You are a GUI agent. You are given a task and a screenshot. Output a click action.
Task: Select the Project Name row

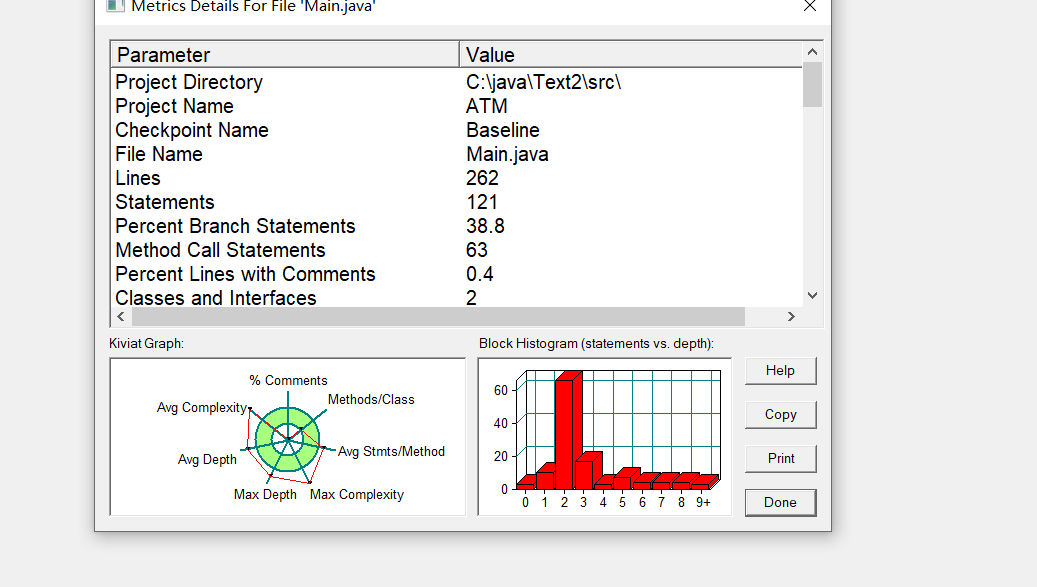(457, 106)
